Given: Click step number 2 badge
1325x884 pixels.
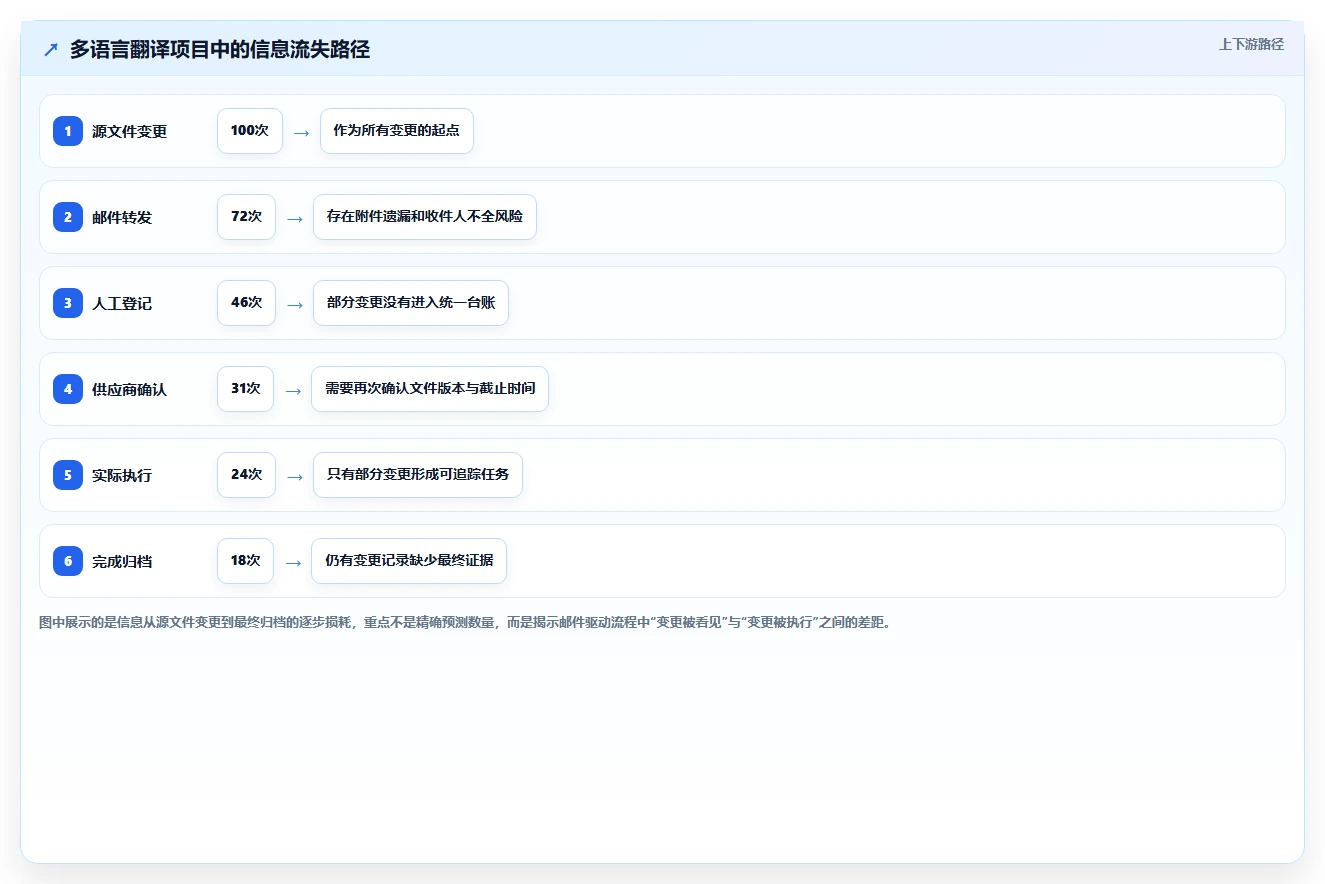Looking at the screenshot, I should pos(68,217).
